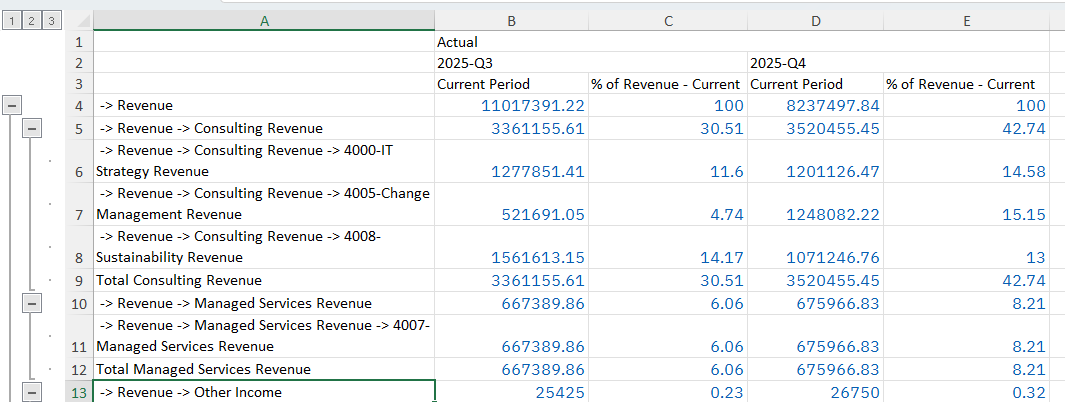Click the Select All corner button
Image resolution: width=1065 pixels, height=402 pixels.
79,21
